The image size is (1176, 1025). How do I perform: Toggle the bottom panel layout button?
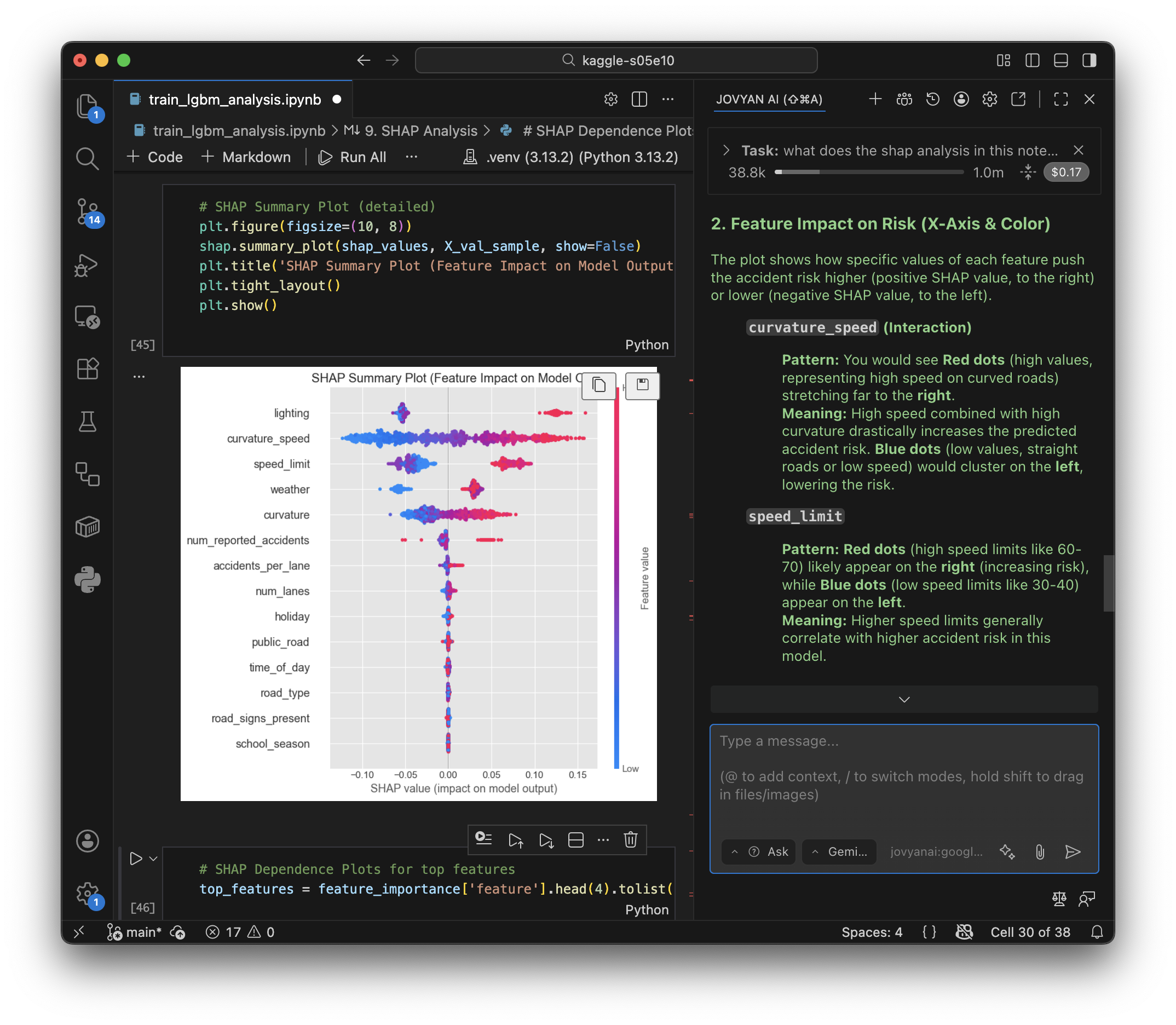[1060, 61]
